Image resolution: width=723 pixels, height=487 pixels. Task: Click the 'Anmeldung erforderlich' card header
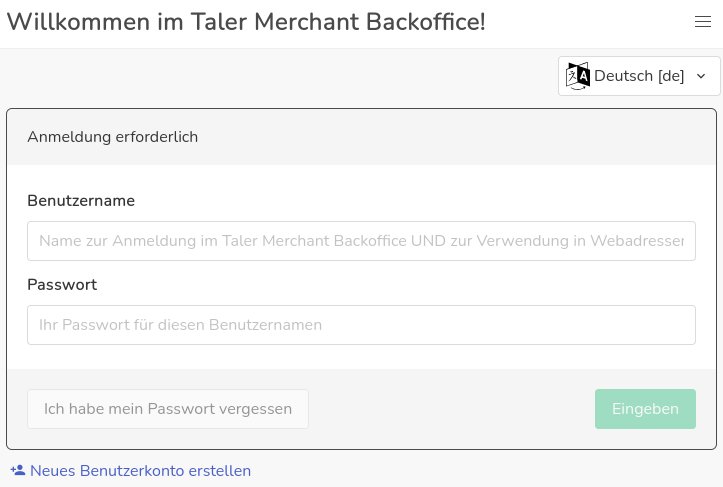pyautogui.click(x=112, y=137)
